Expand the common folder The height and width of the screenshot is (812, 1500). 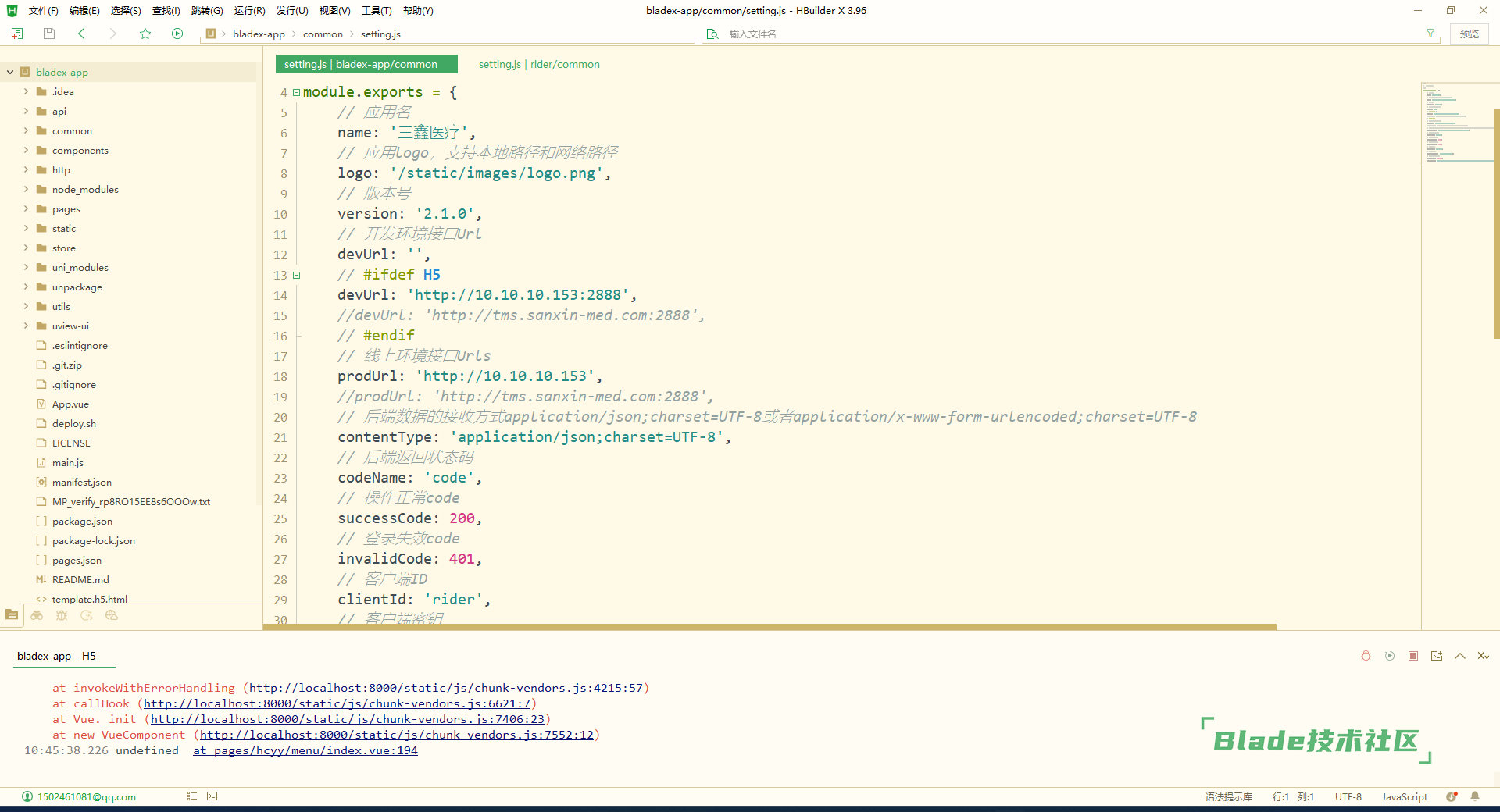coord(26,130)
